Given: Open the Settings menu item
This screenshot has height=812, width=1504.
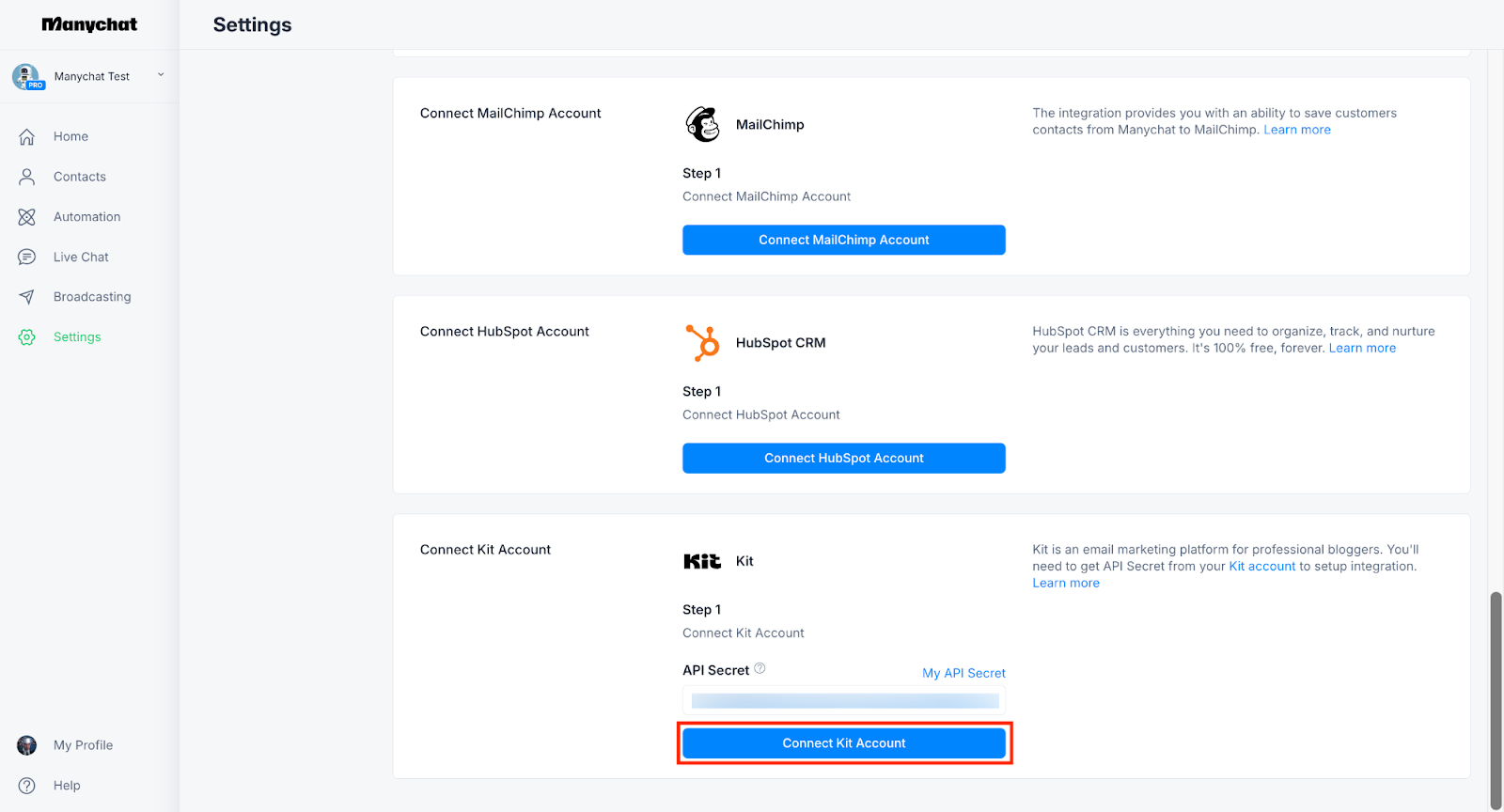Looking at the screenshot, I should click(77, 337).
